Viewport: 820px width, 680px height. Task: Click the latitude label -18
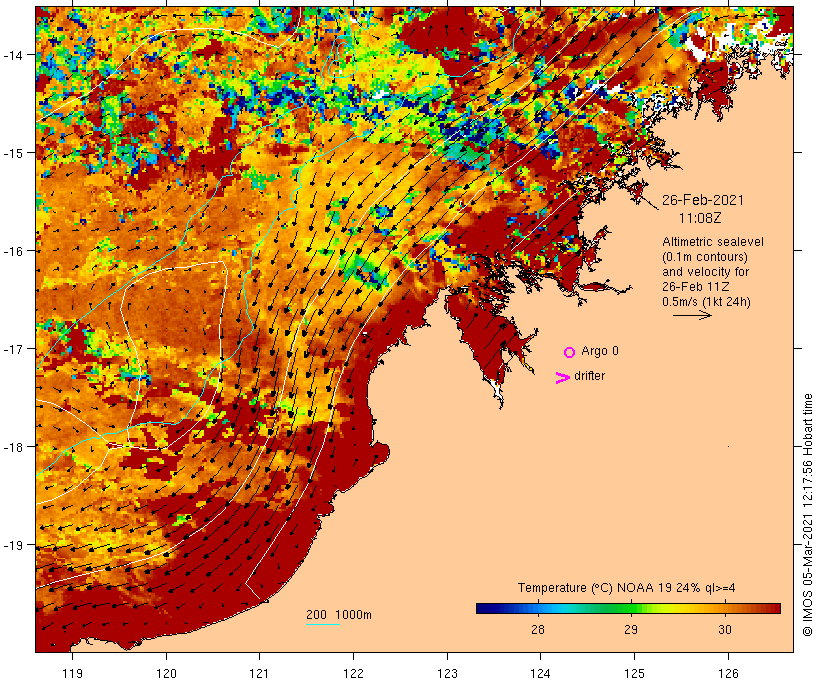[12, 447]
